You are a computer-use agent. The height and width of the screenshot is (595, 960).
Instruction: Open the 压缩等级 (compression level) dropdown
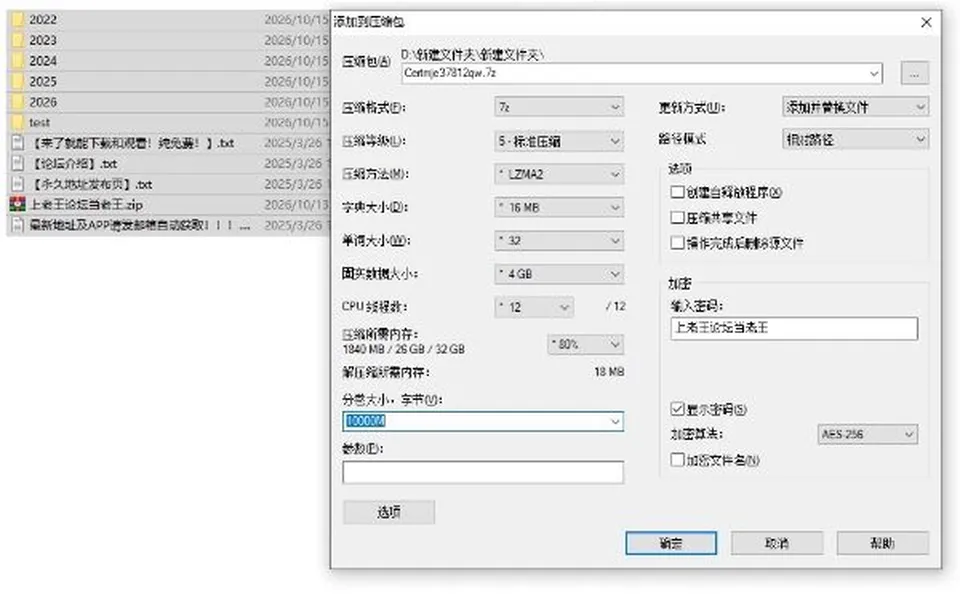tap(559, 141)
